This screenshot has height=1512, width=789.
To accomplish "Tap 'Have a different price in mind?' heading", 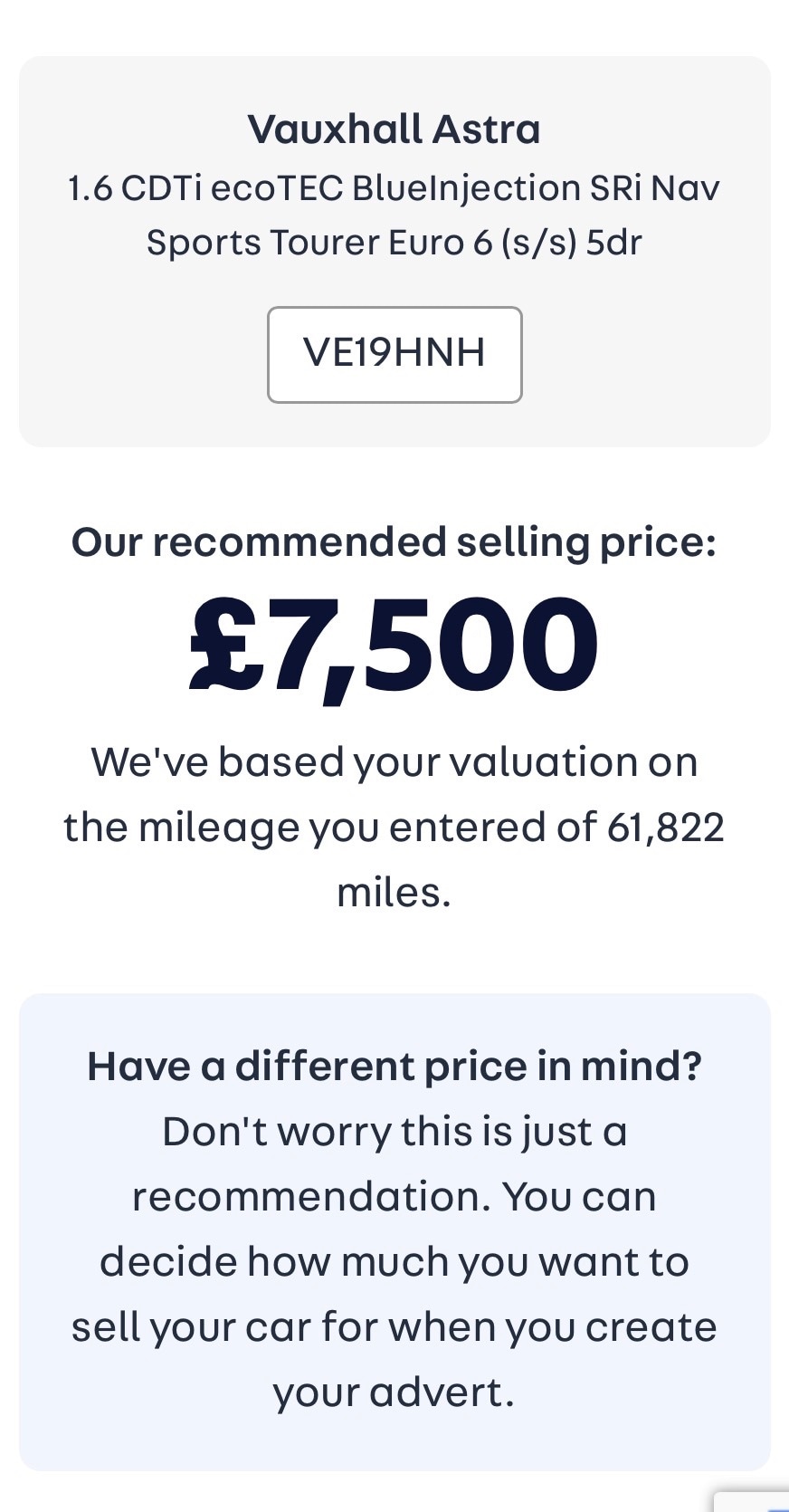I will click(394, 1066).
